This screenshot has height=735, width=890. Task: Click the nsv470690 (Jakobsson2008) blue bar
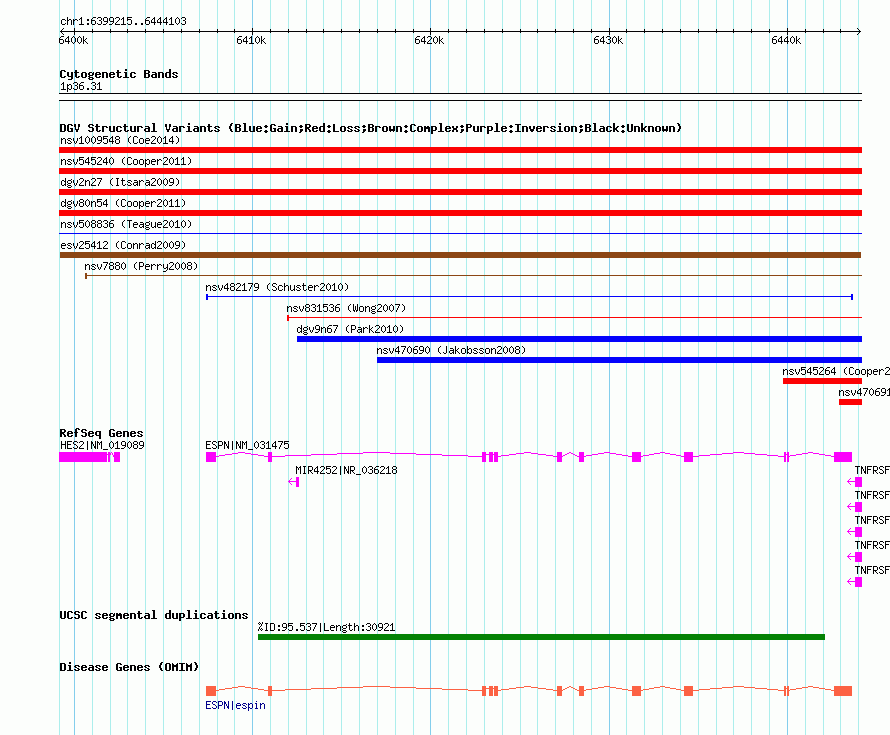(x=619, y=360)
